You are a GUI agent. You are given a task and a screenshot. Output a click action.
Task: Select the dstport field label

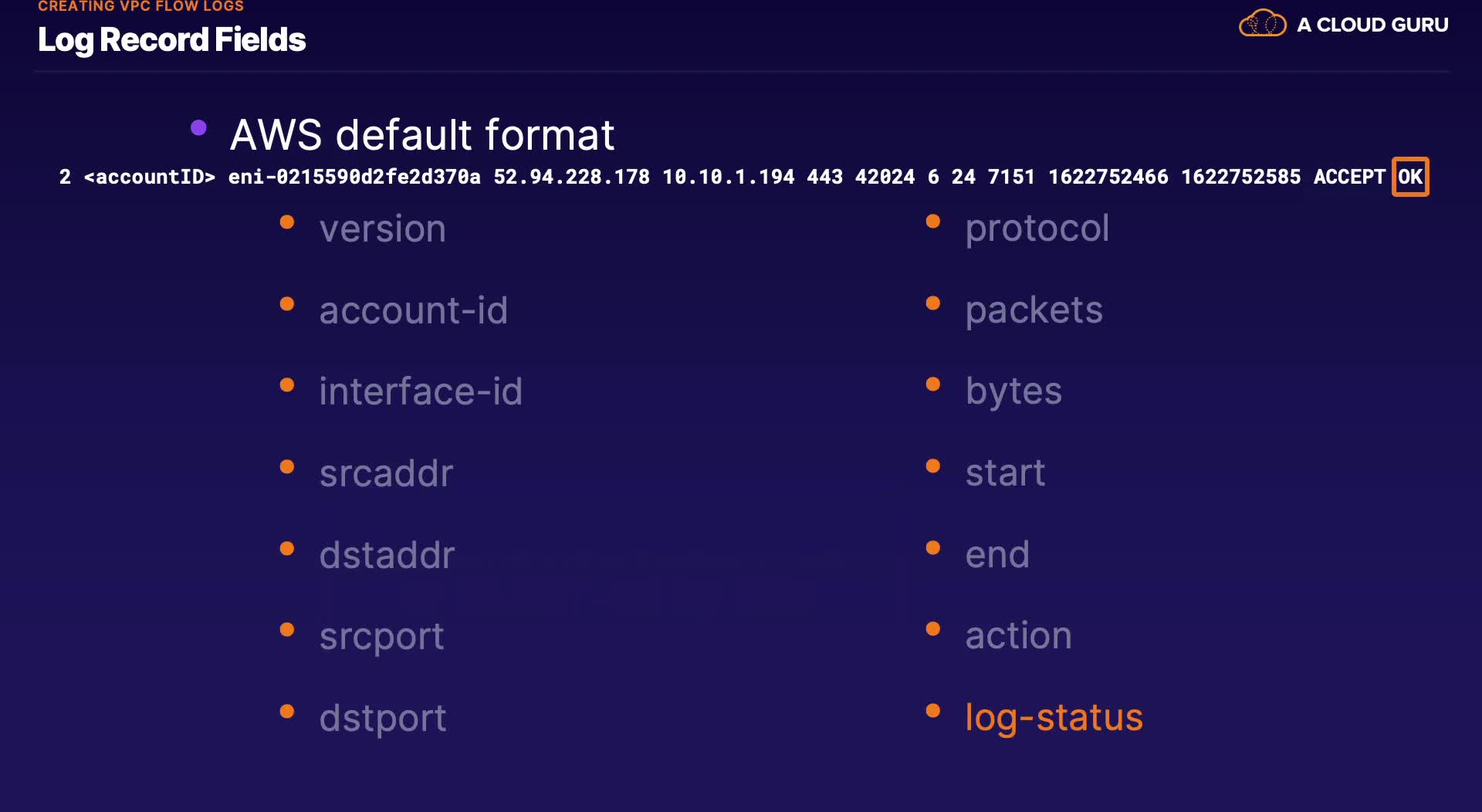click(383, 718)
